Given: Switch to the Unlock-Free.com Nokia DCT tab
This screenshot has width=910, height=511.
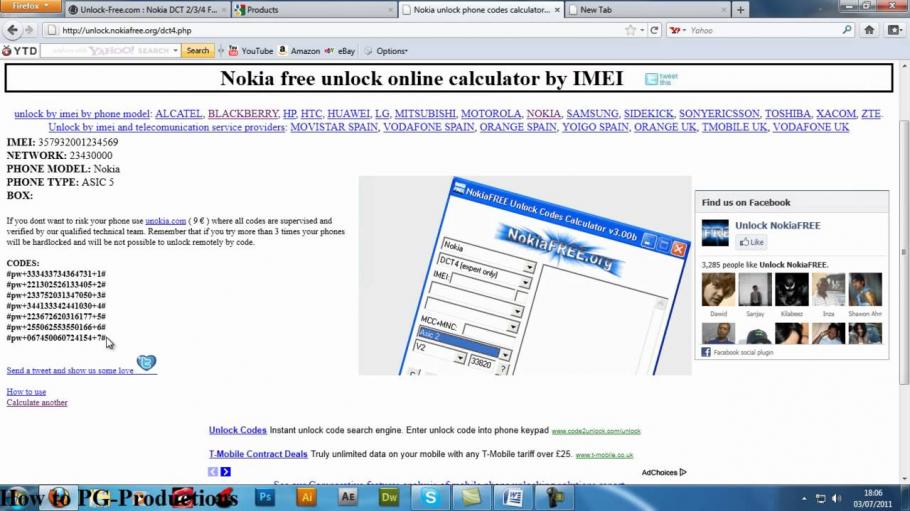Looking at the screenshot, I should tap(146, 10).
